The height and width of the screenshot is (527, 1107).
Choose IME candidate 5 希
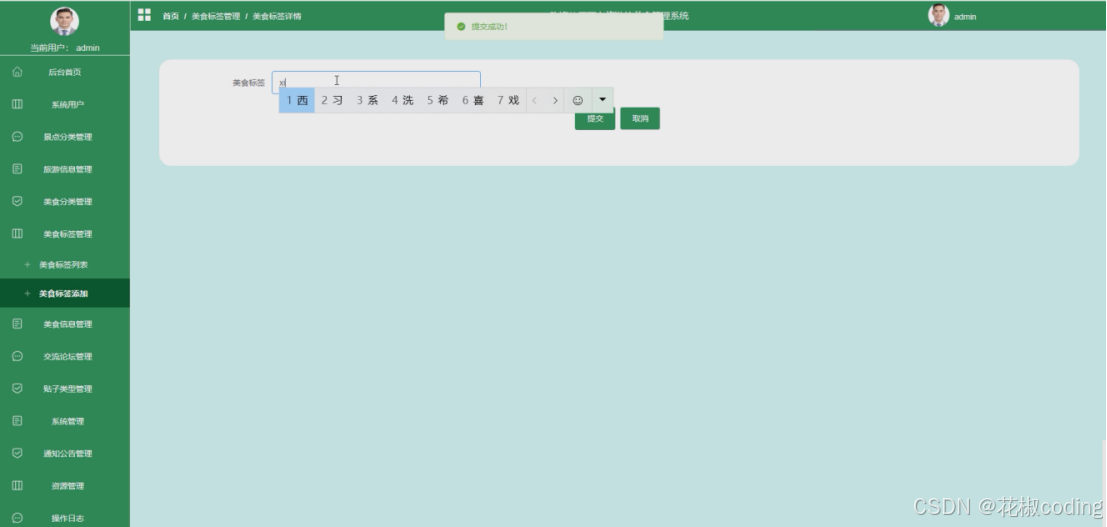pyautogui.click(x=438, y=100)
